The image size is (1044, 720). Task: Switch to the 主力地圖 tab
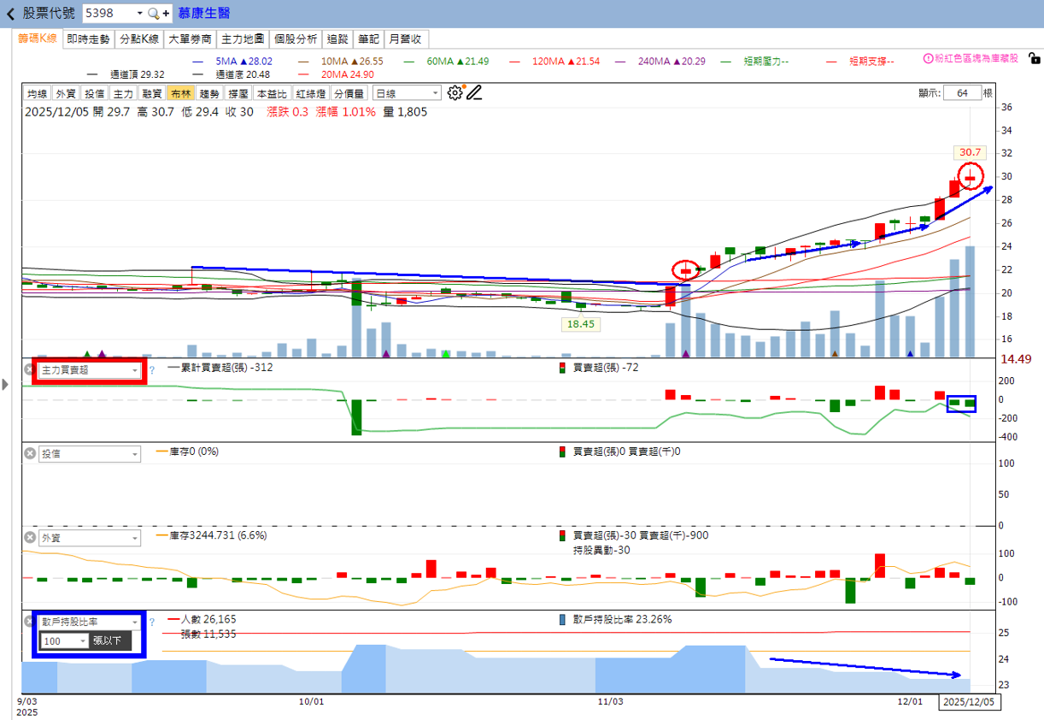coord(242,39)
